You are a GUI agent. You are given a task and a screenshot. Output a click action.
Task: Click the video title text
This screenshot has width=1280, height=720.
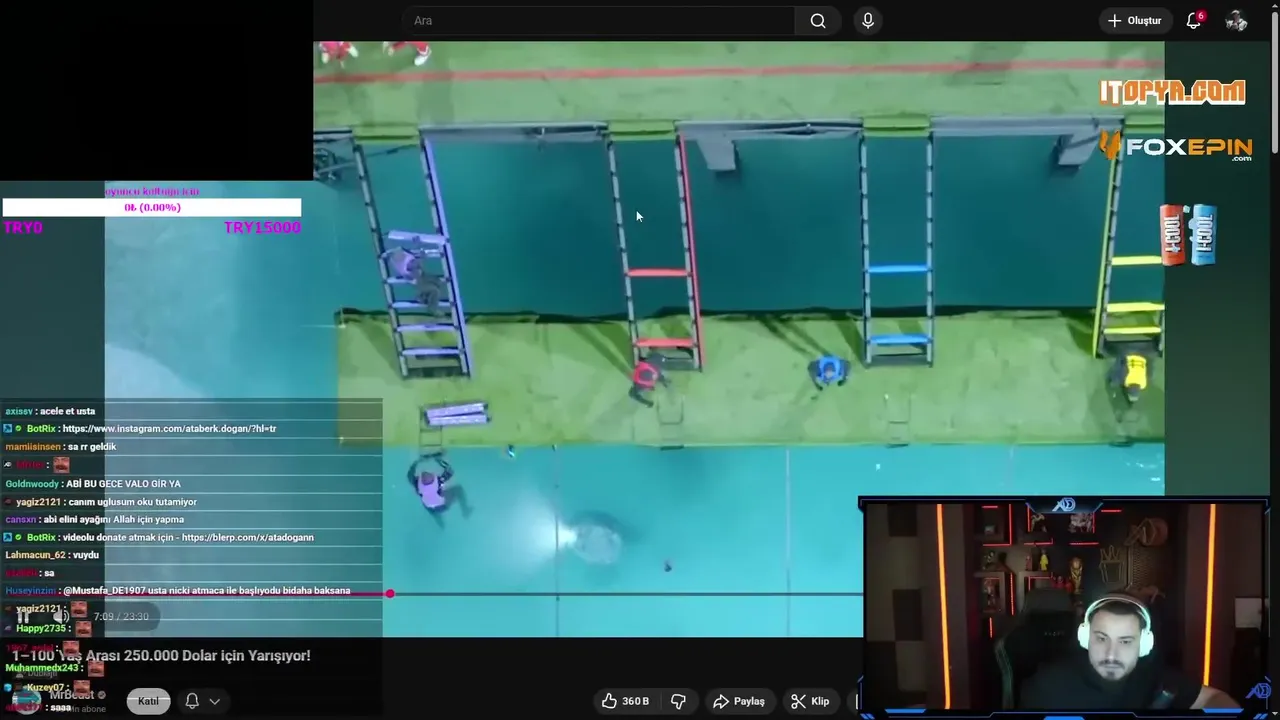[x=161, y=656]
